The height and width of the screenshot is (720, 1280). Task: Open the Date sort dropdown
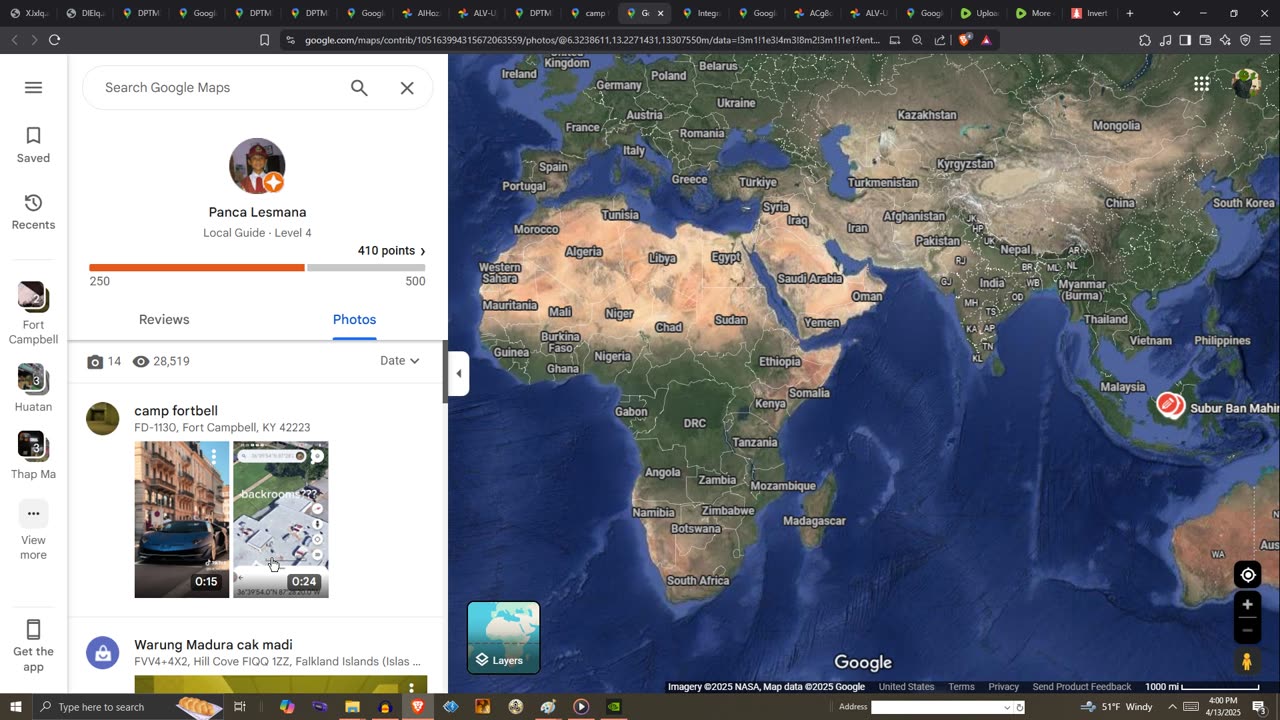[x=400, y=361]
